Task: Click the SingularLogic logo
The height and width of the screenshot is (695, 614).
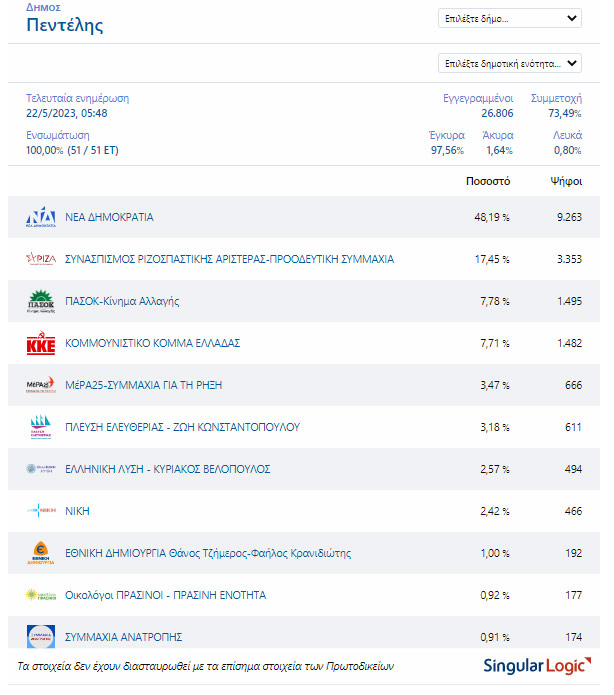Action: (x=537, y=666)
